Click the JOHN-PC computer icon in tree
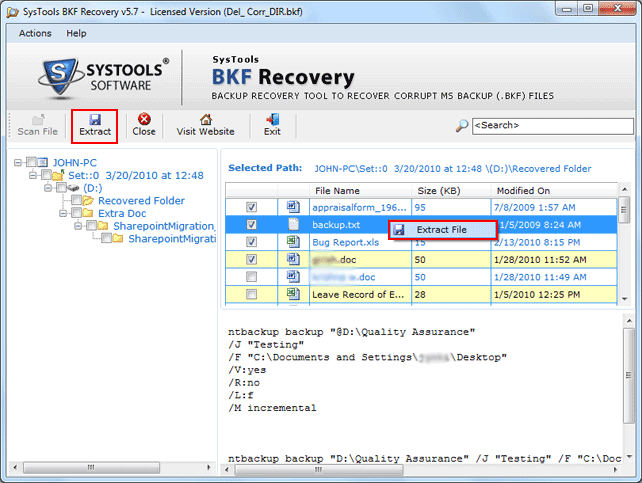The height and width of the screenshot is (483, 642). (43, 163)
